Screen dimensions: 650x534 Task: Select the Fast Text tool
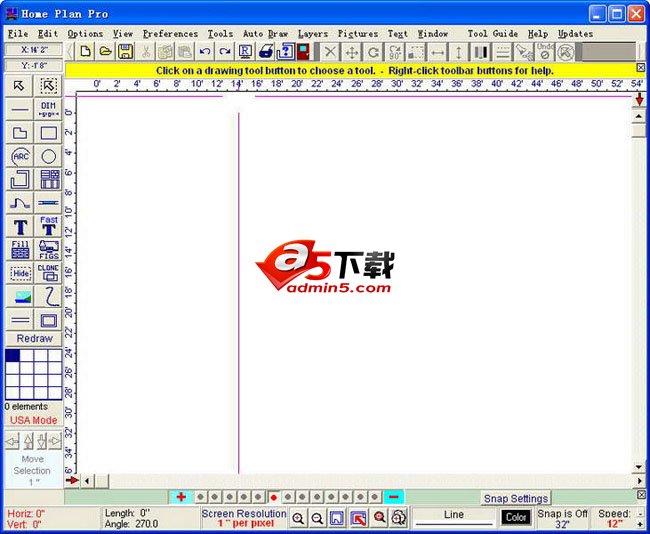coord(49,226)
